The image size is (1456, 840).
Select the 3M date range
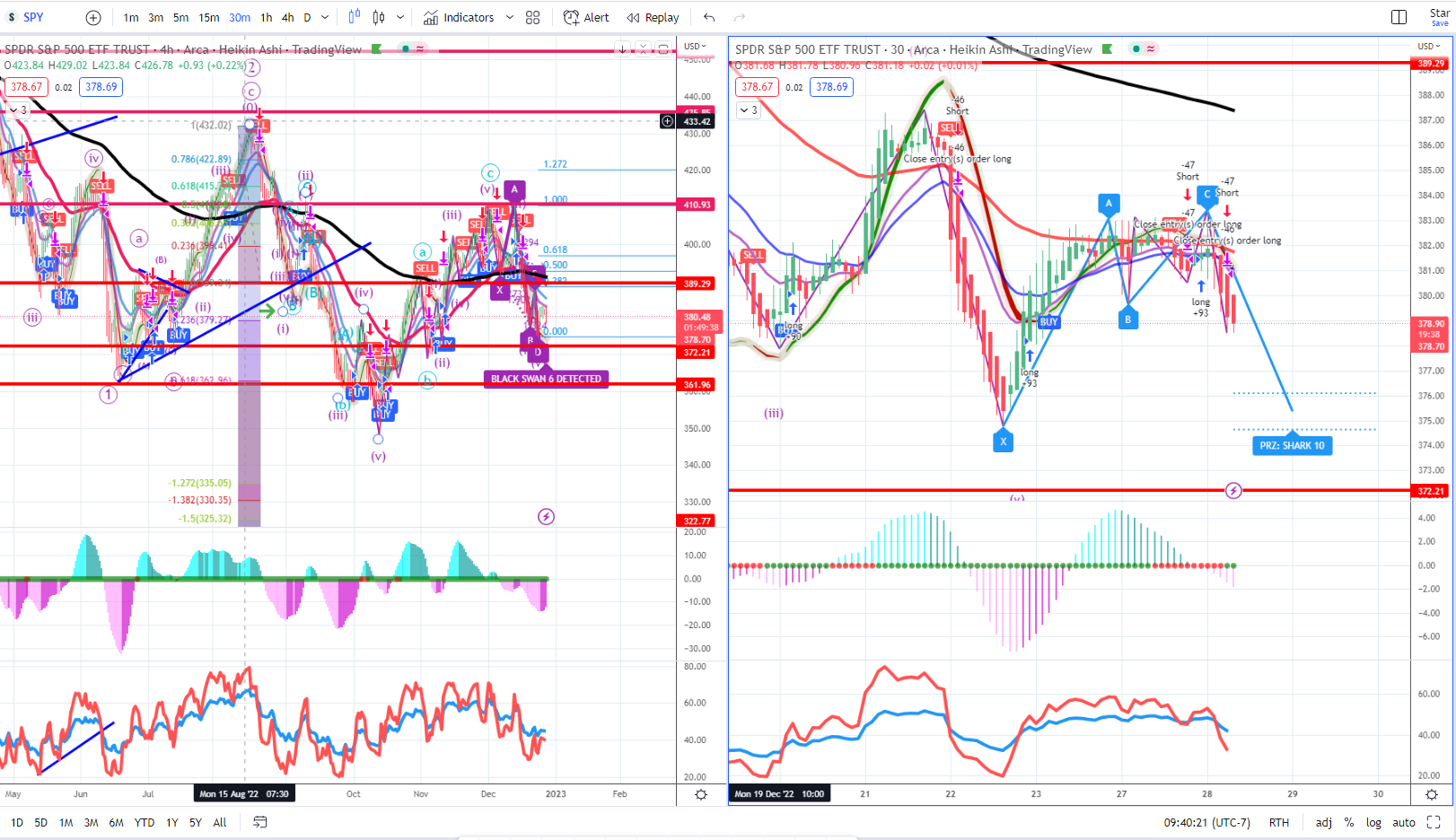click(x=92, y=822)
